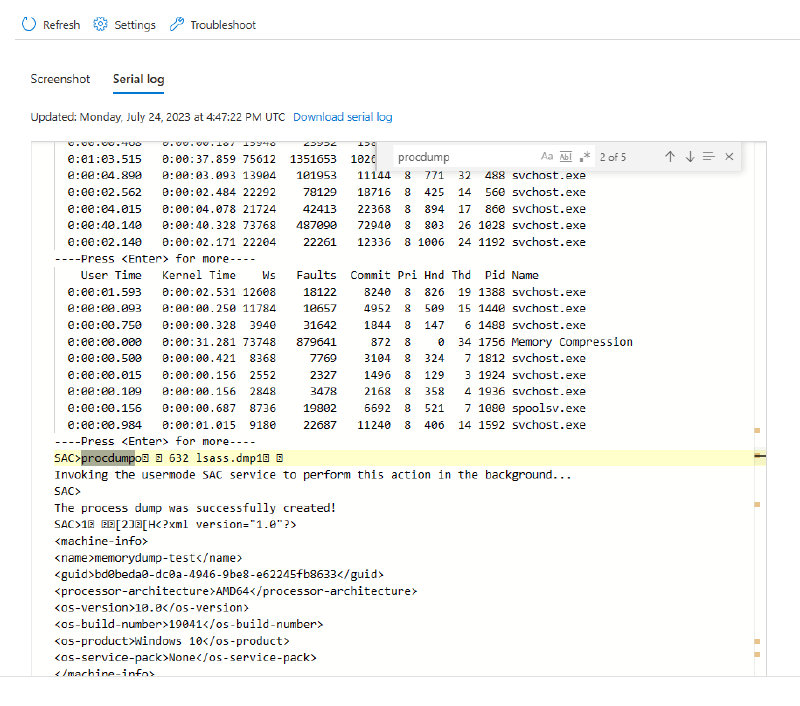The height and width of the screenshot is (706, 800).
Task: Toggle Match Whole Word in find box
Action: 566,157
